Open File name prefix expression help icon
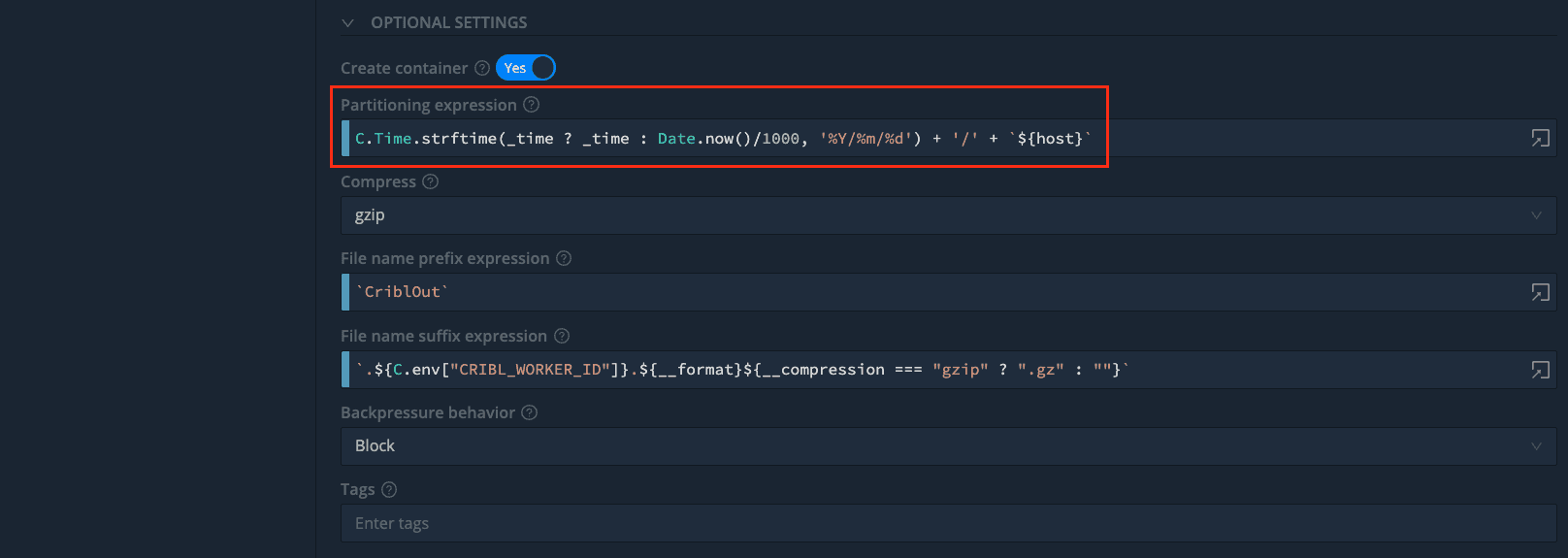The image size is (1568, 558). click(x=564, y=258)
